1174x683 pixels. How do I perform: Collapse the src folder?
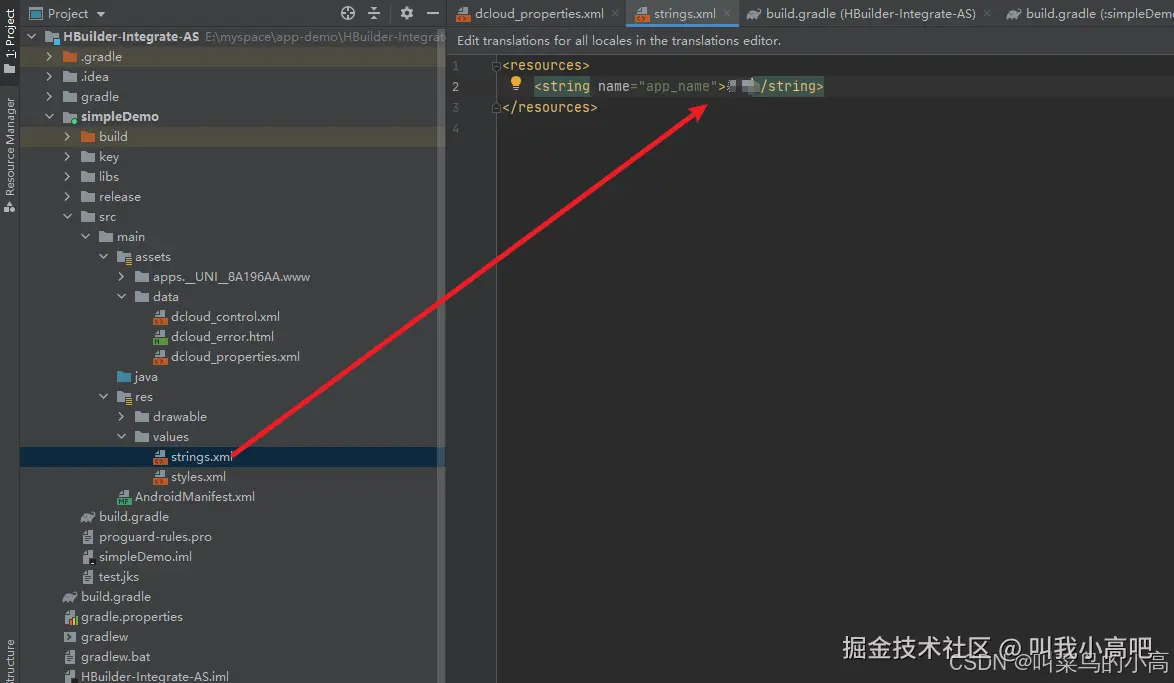(x=67, y=216)
